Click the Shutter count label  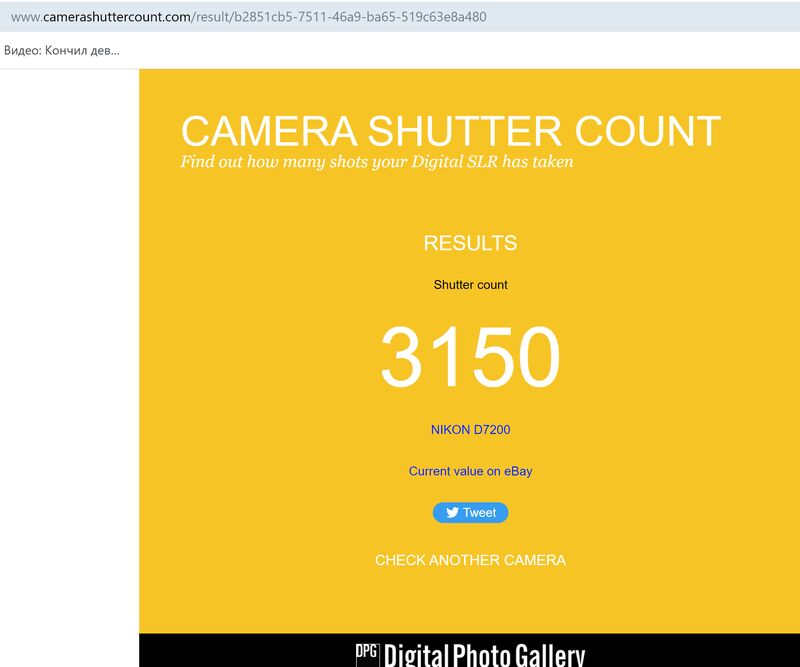[x=470, y=285]
